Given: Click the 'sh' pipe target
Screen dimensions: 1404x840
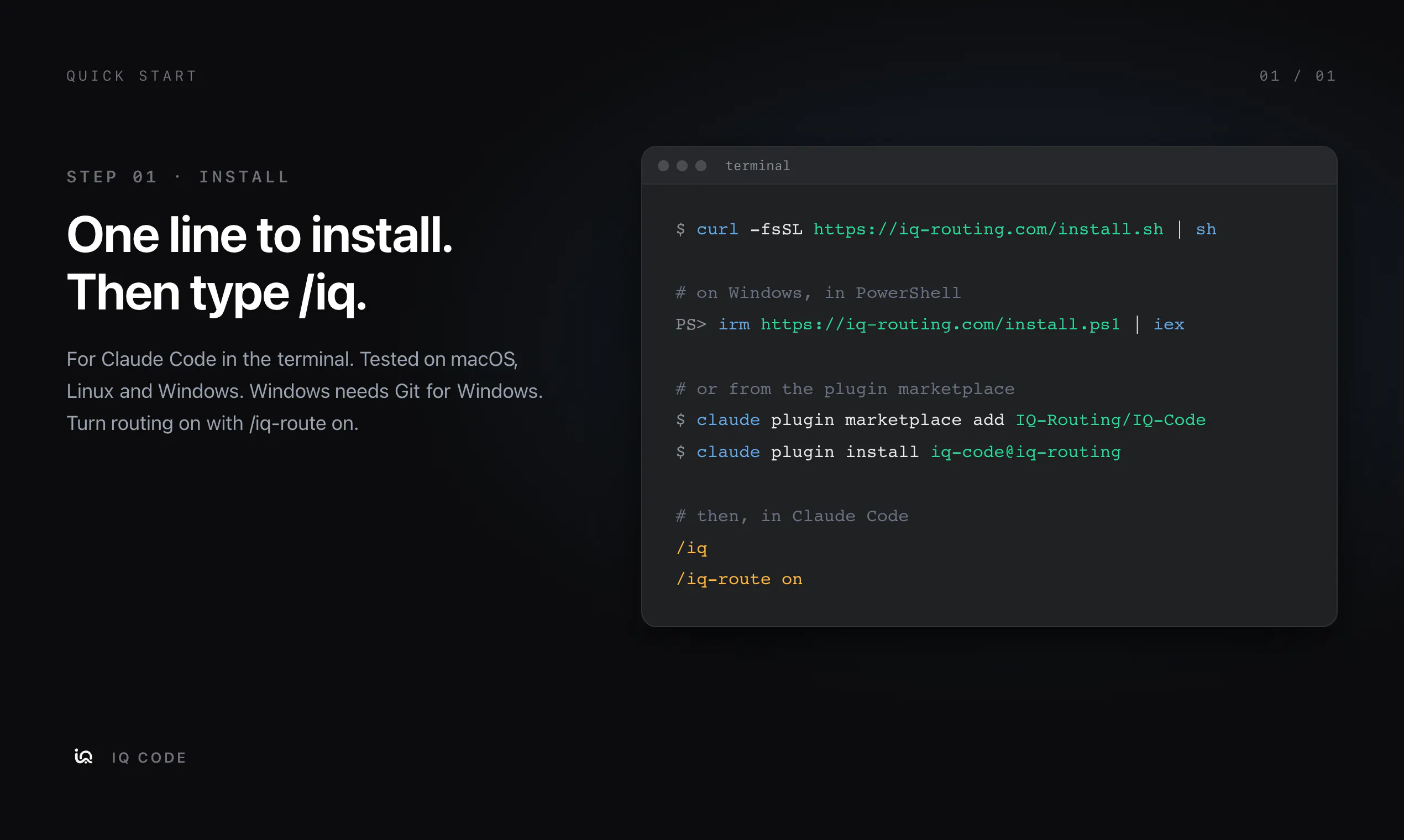Looking at the screenshot, I should 1206,229.
